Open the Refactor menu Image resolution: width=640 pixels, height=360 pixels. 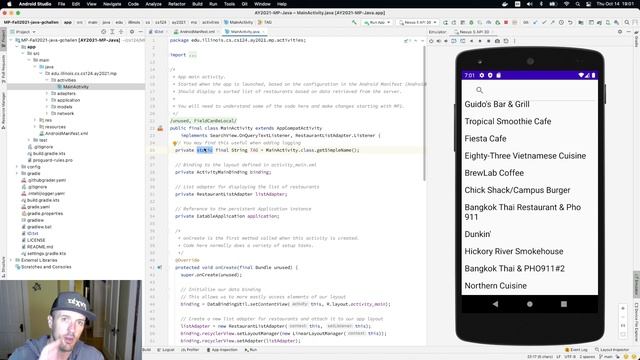click(177, 4)
